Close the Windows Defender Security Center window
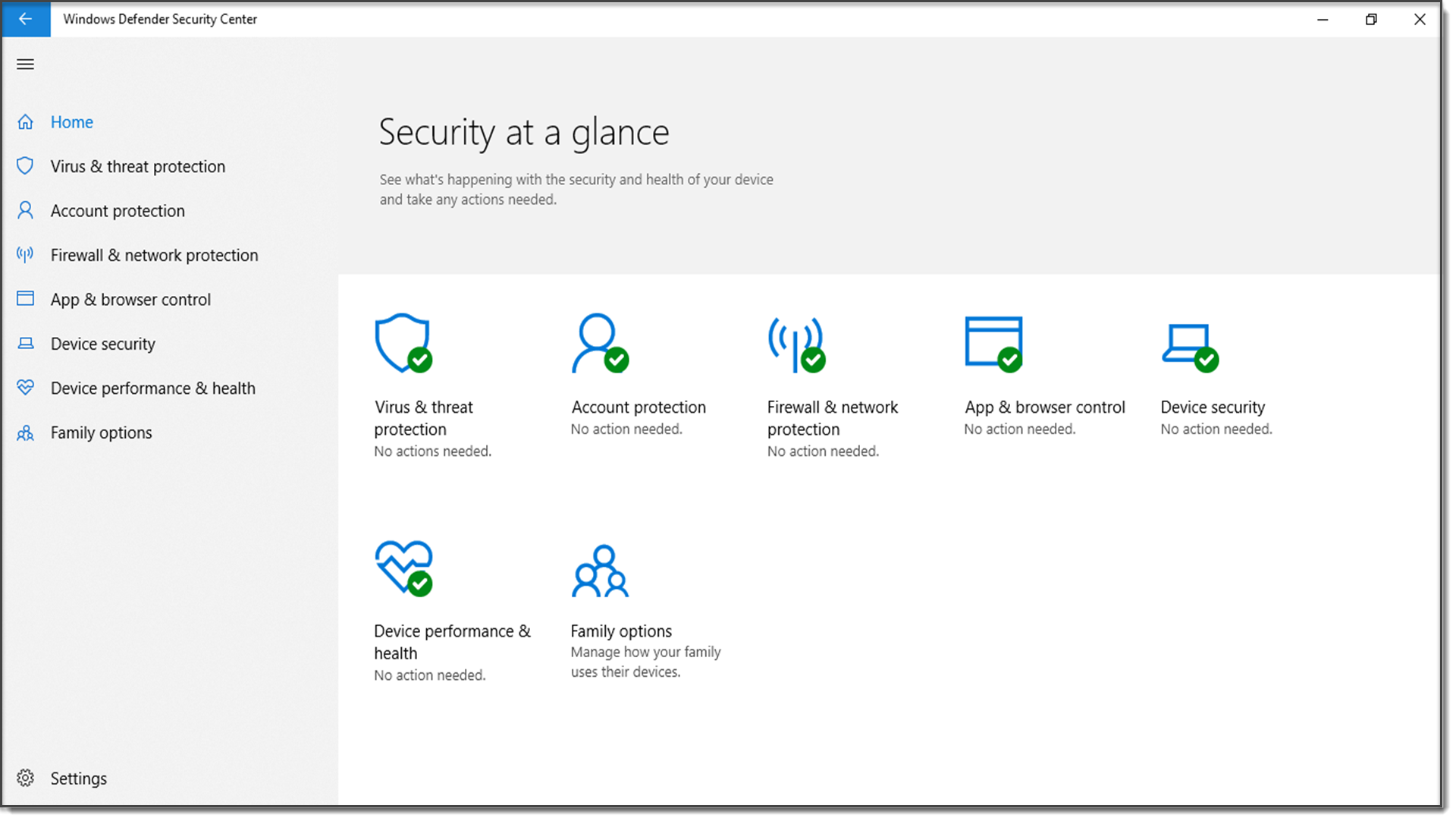 coord(1420,19)
